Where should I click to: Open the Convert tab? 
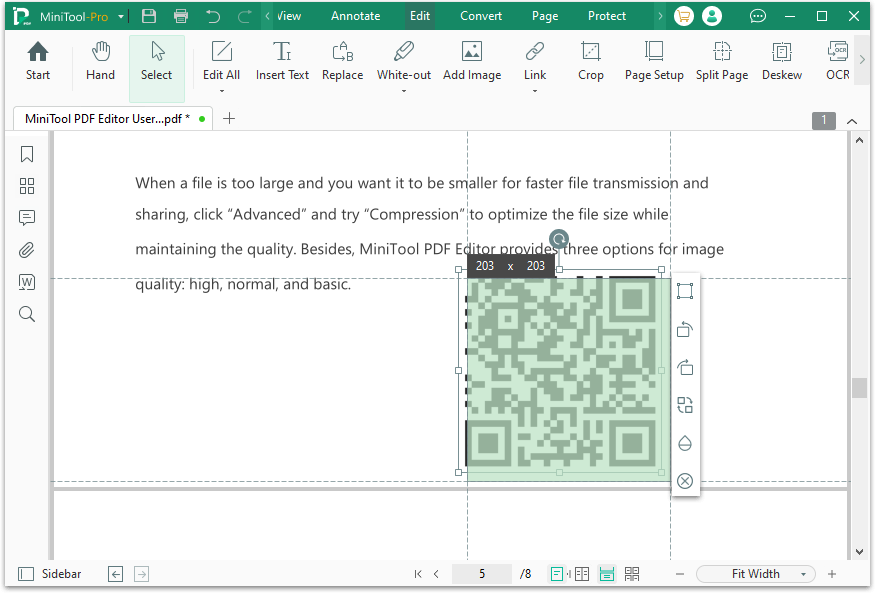click(x=480, y=16)
